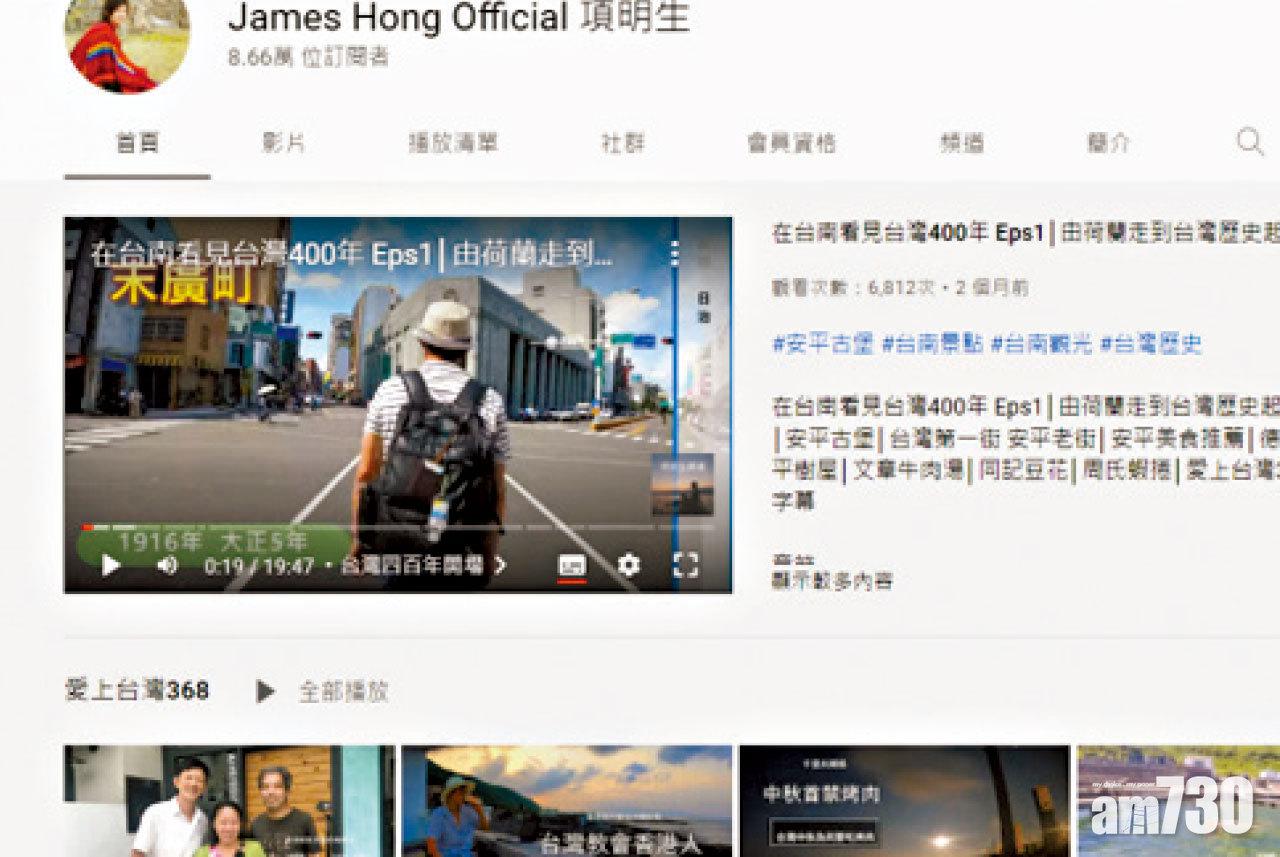This screenshot has width=1280, height=857.
Task: Click the play-all triangle icon beside 愛上台灣368
Action: tap(265, 691)
